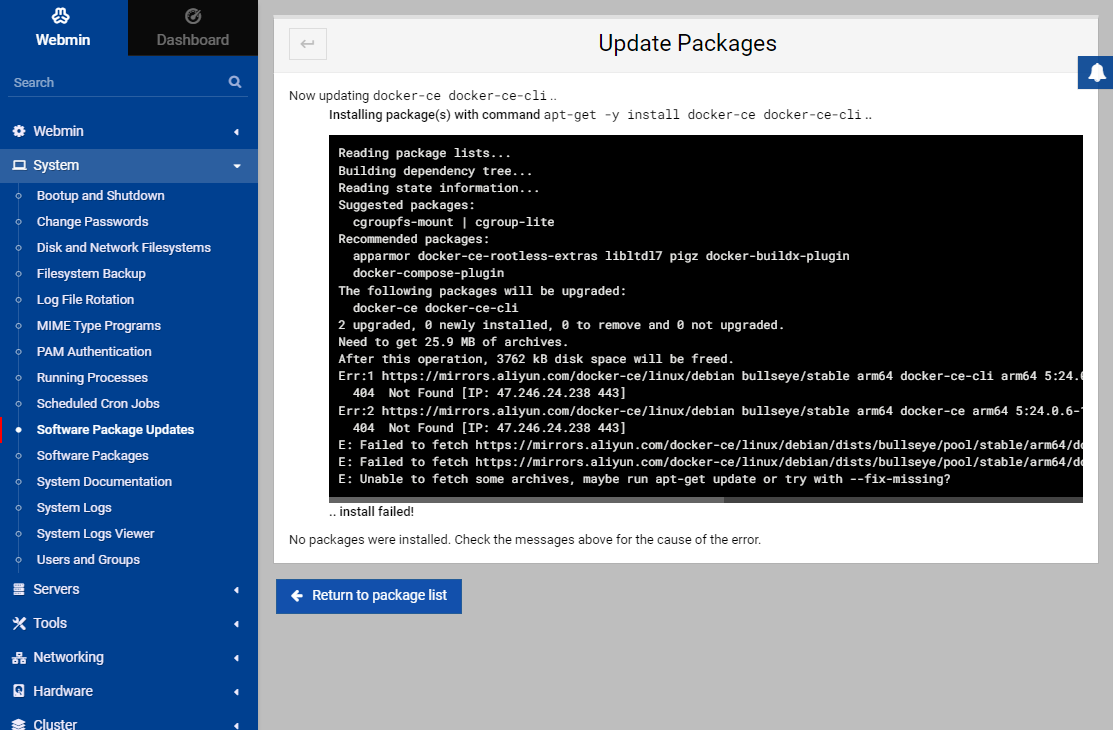Expand the Servers section arrow
Viewport: 1113px width, 730px height.
coord(236,590)
